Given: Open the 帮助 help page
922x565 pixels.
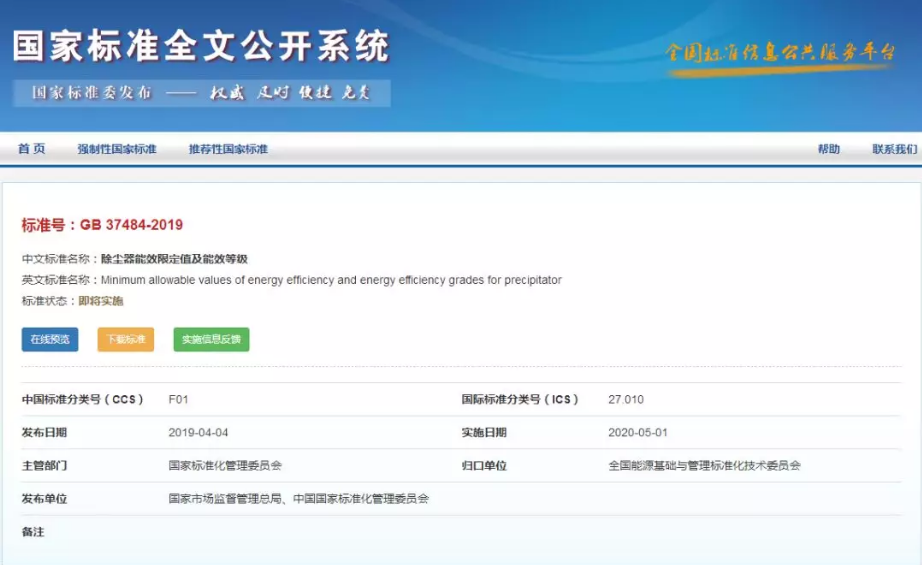Looking at the screenshot, I should (x=829, y=149).
